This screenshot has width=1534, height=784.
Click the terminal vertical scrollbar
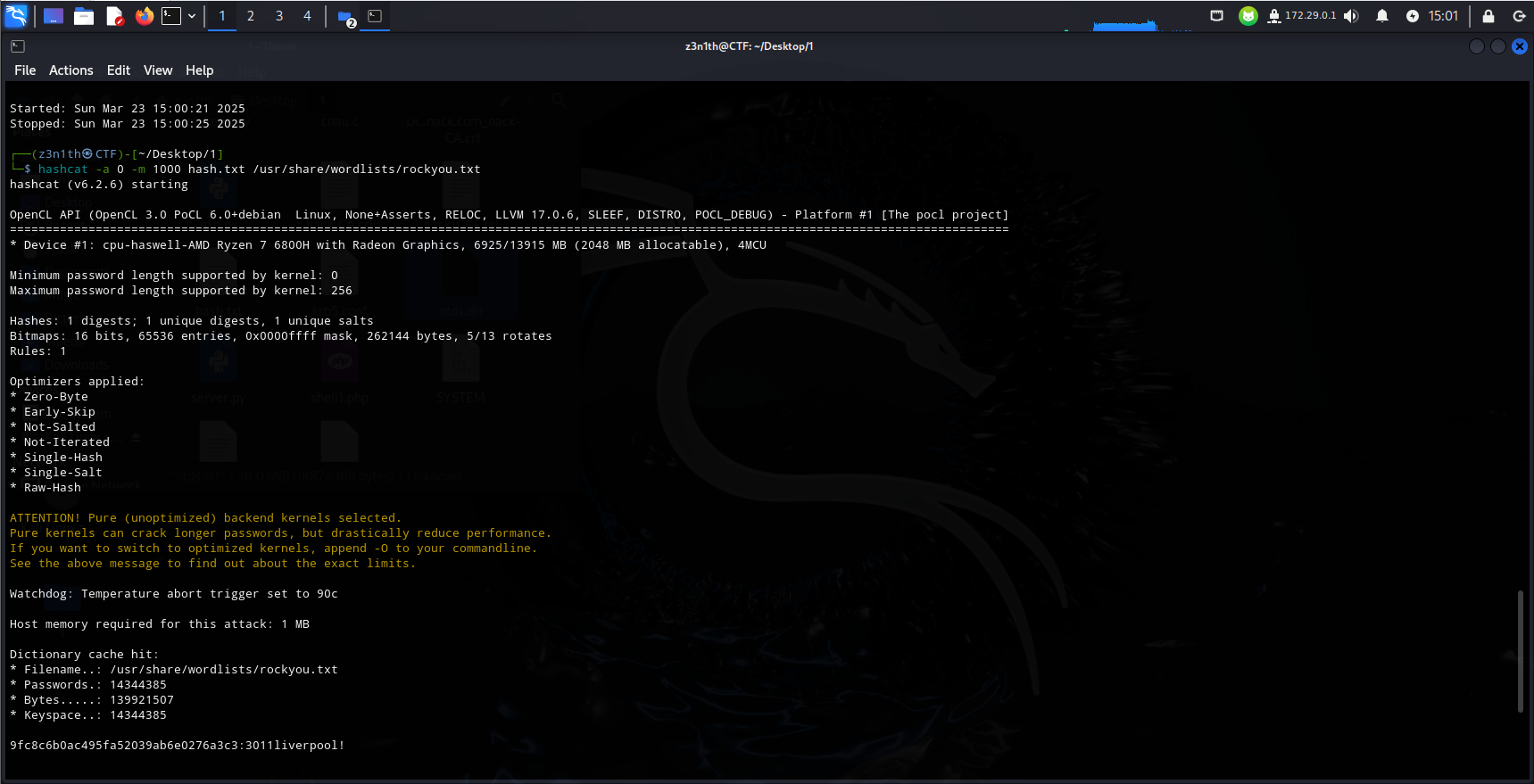point(1521,651)
